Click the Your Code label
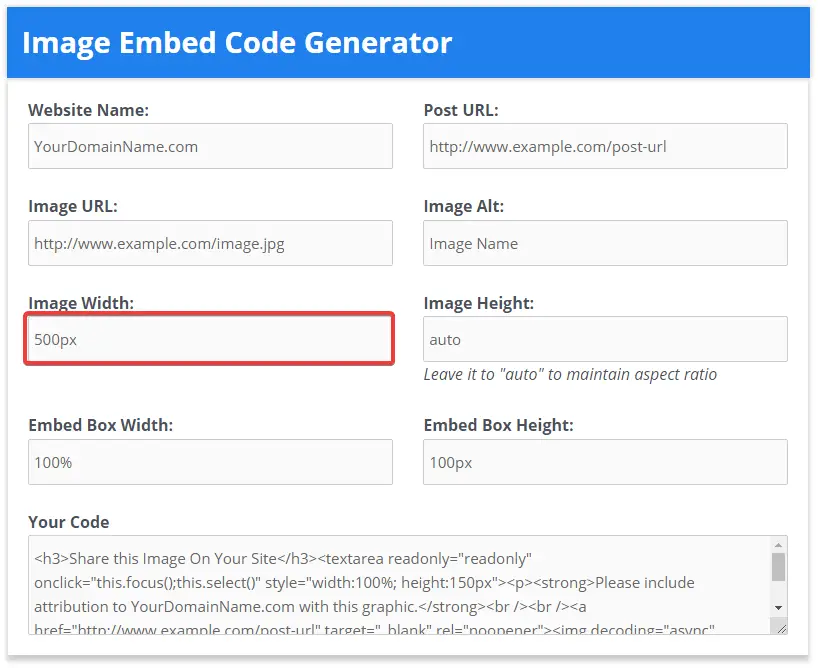The height and width of the screenshot is (668, 818). tap(69, 522)
